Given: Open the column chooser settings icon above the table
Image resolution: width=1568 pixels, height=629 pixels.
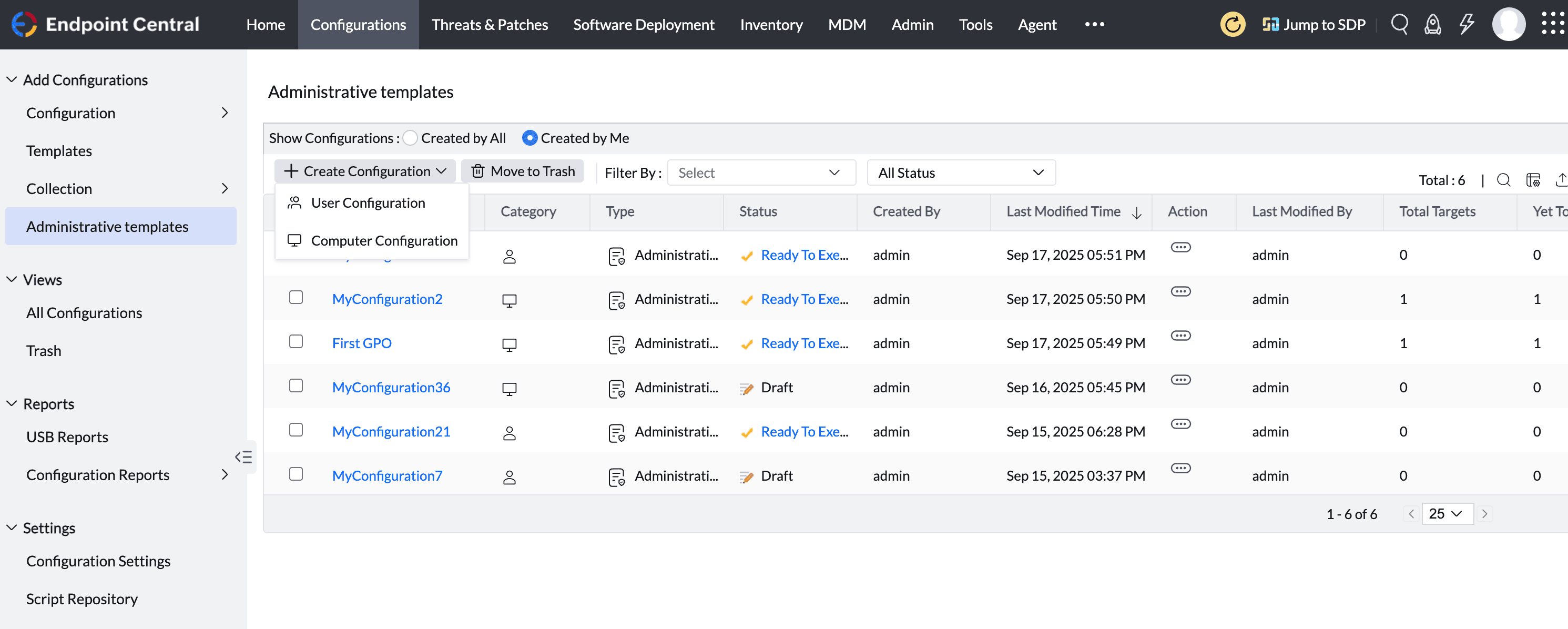Looking at the screenshot, I should [x=1533, y=180].
